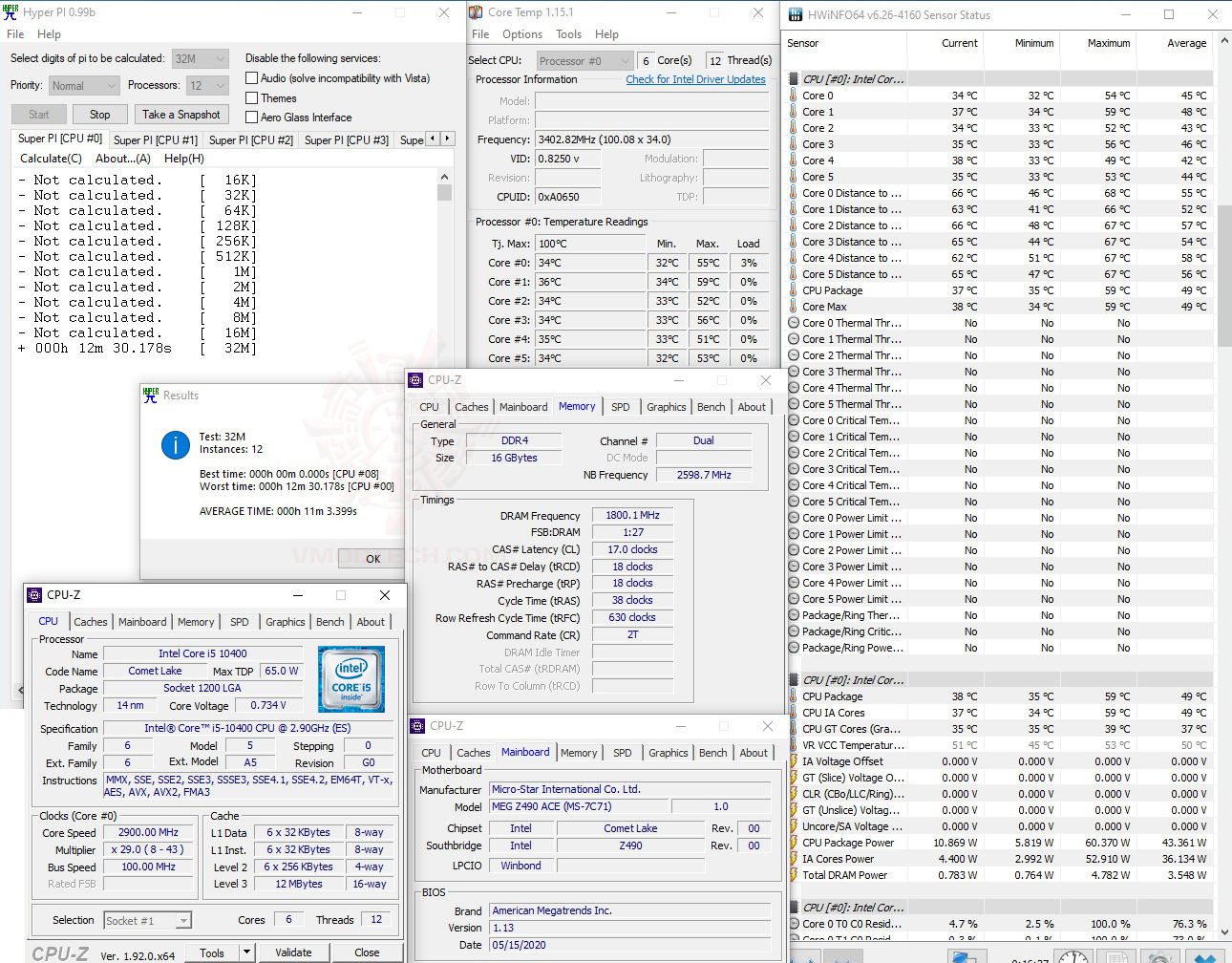Enable the Audio service checkbox in Hyper PI
This screenshot has width=1232, height=963.
point(252,78)
